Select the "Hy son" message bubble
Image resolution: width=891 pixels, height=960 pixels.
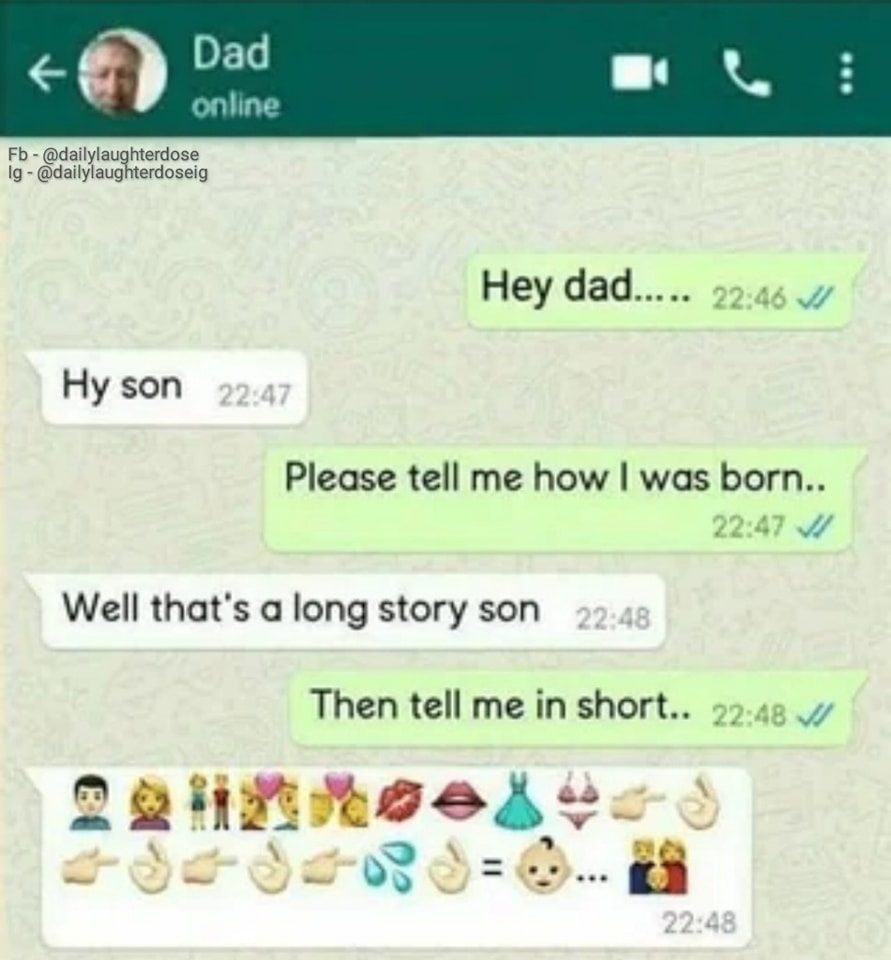coord(173,388)
